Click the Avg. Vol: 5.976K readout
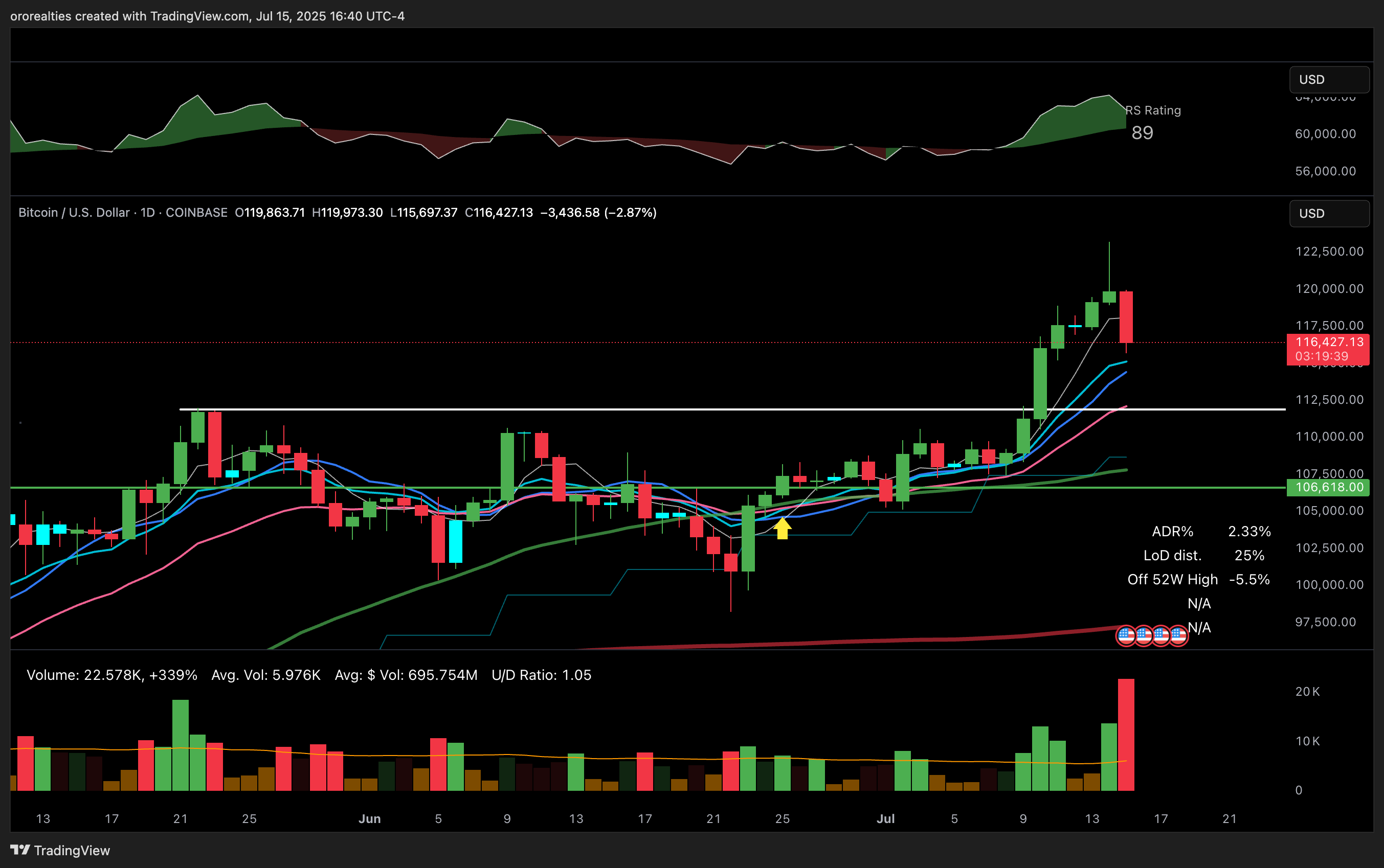1384x868 pixels. point(266,675)
